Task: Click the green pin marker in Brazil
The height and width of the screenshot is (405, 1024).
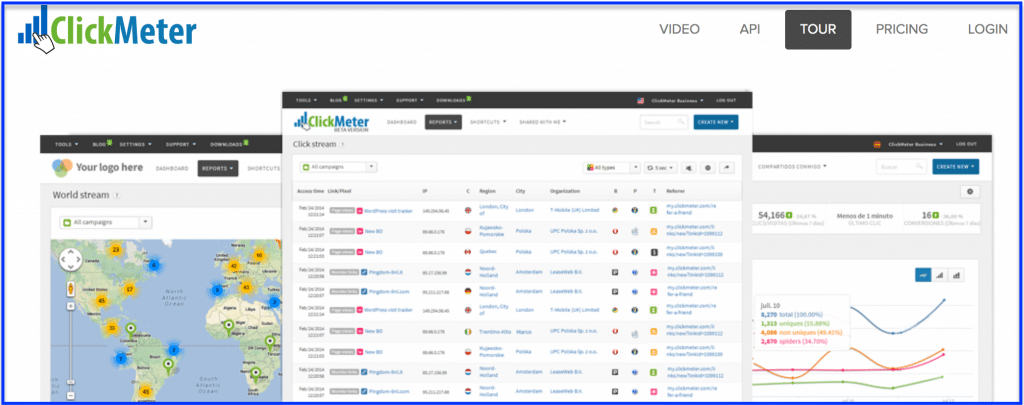Action: pyautogui.click(x=170, y=366)
